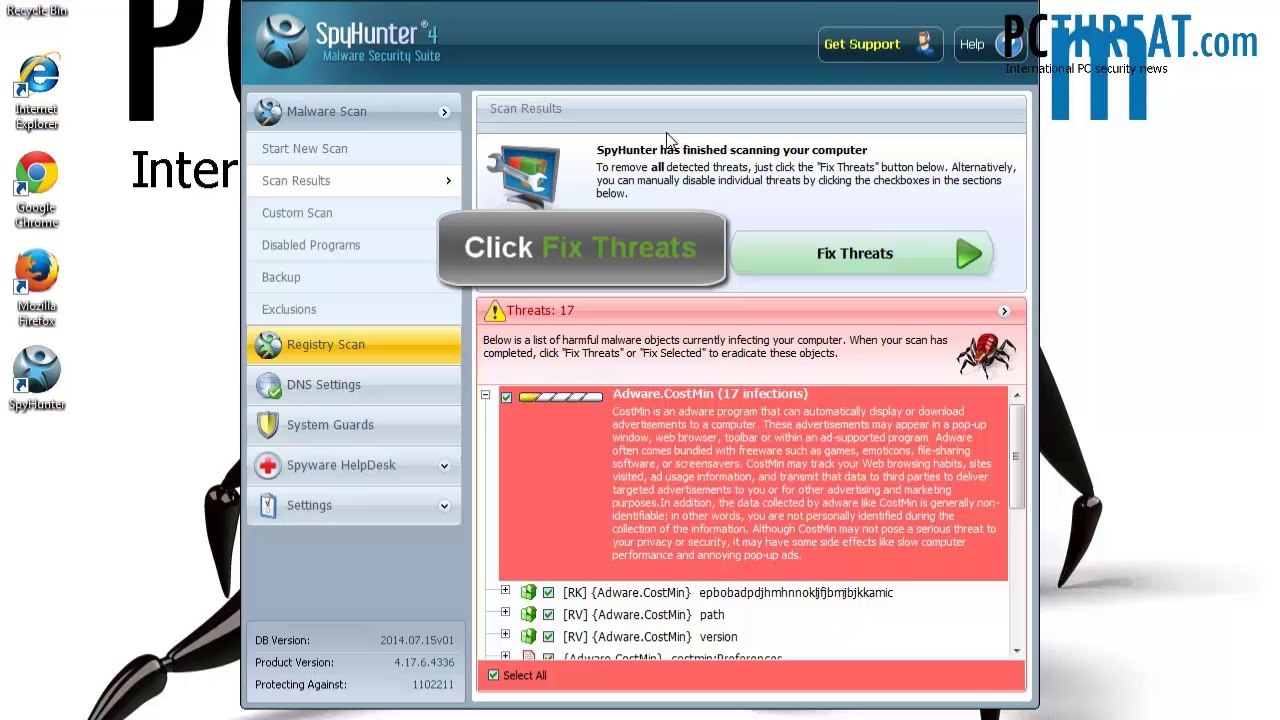Expand the epbobadpdjhmhnnok registry key entry
Screen dimensions: 1280x720
[505, 591]
